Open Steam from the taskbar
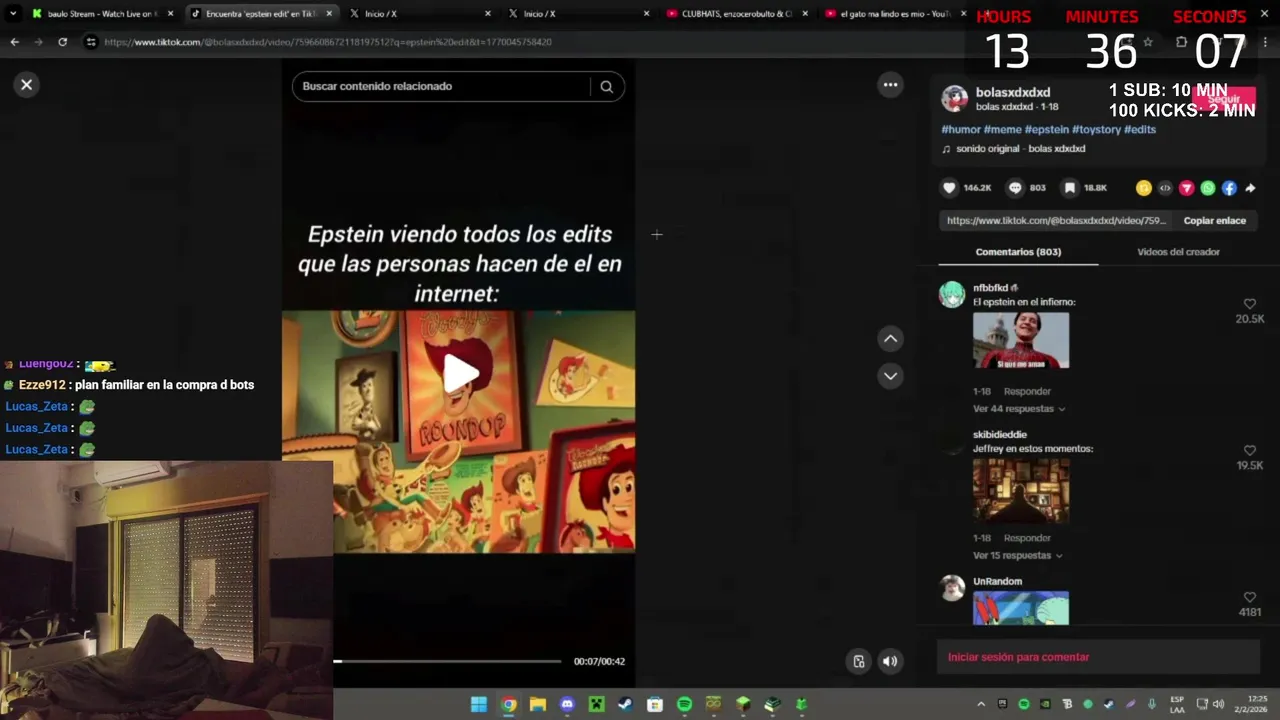 [625, 704]
